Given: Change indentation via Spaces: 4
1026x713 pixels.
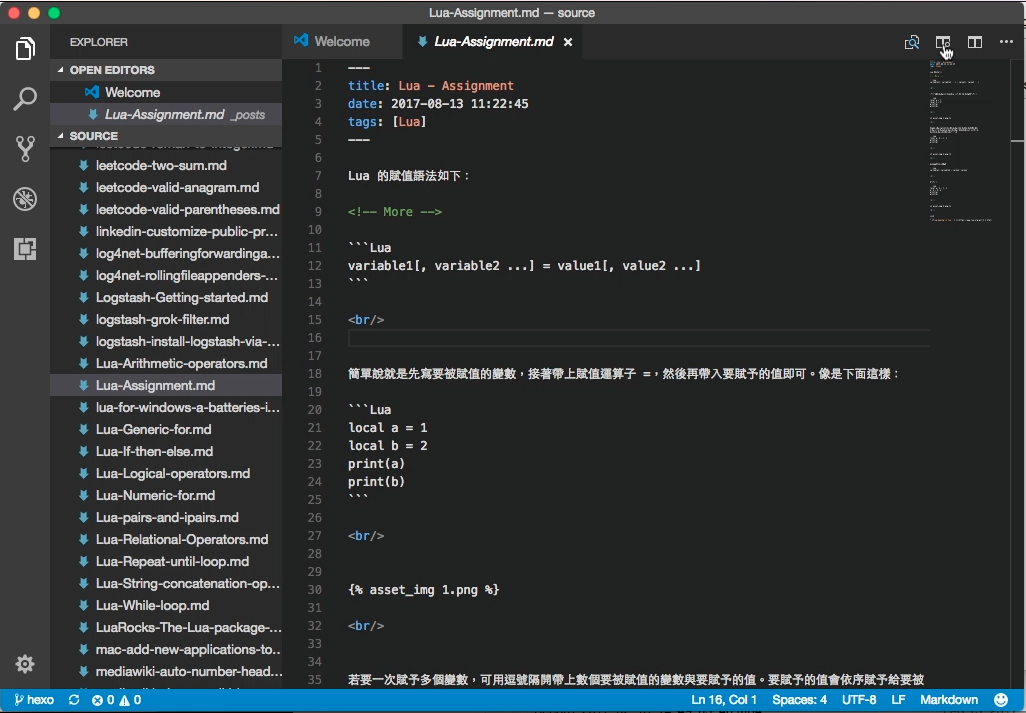Looking at the screenshot, I should 799,700.
